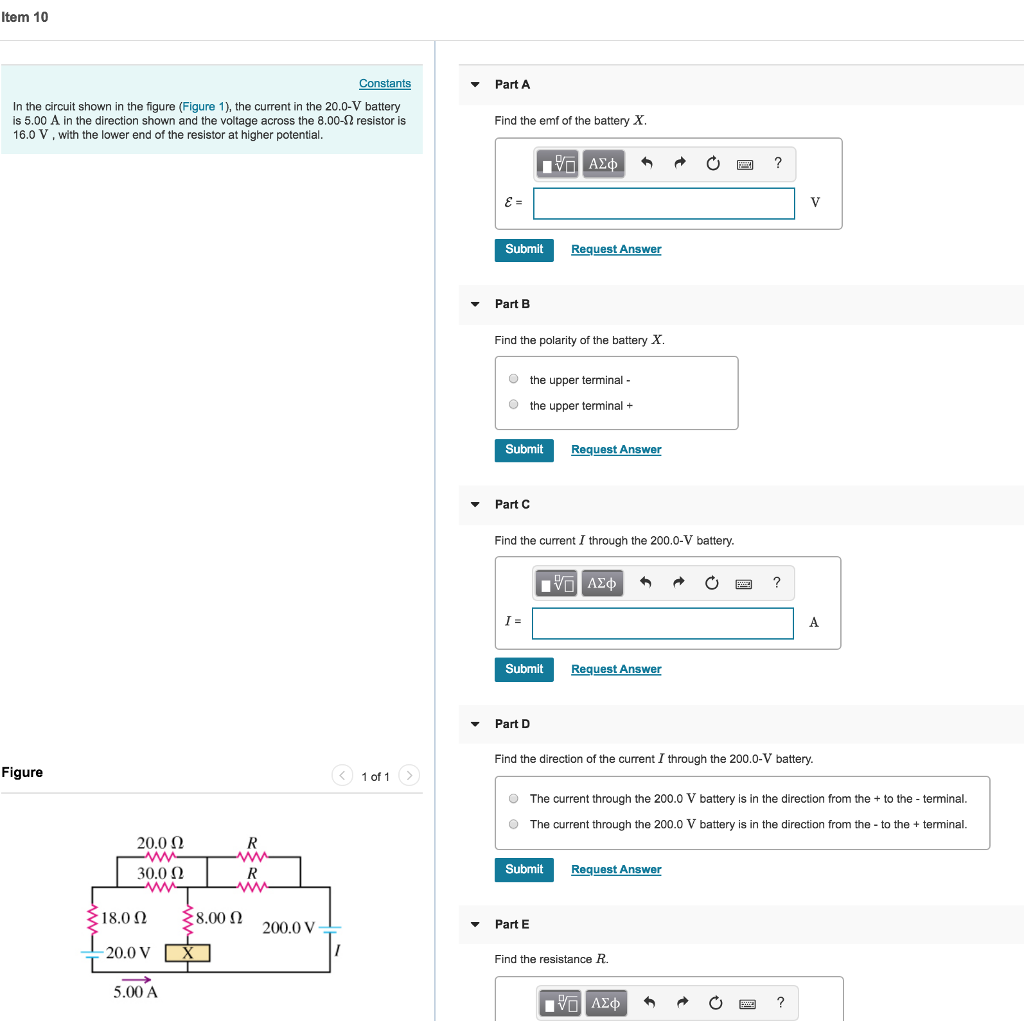Choose current from - to + terminal option

[x=514, y=824]
